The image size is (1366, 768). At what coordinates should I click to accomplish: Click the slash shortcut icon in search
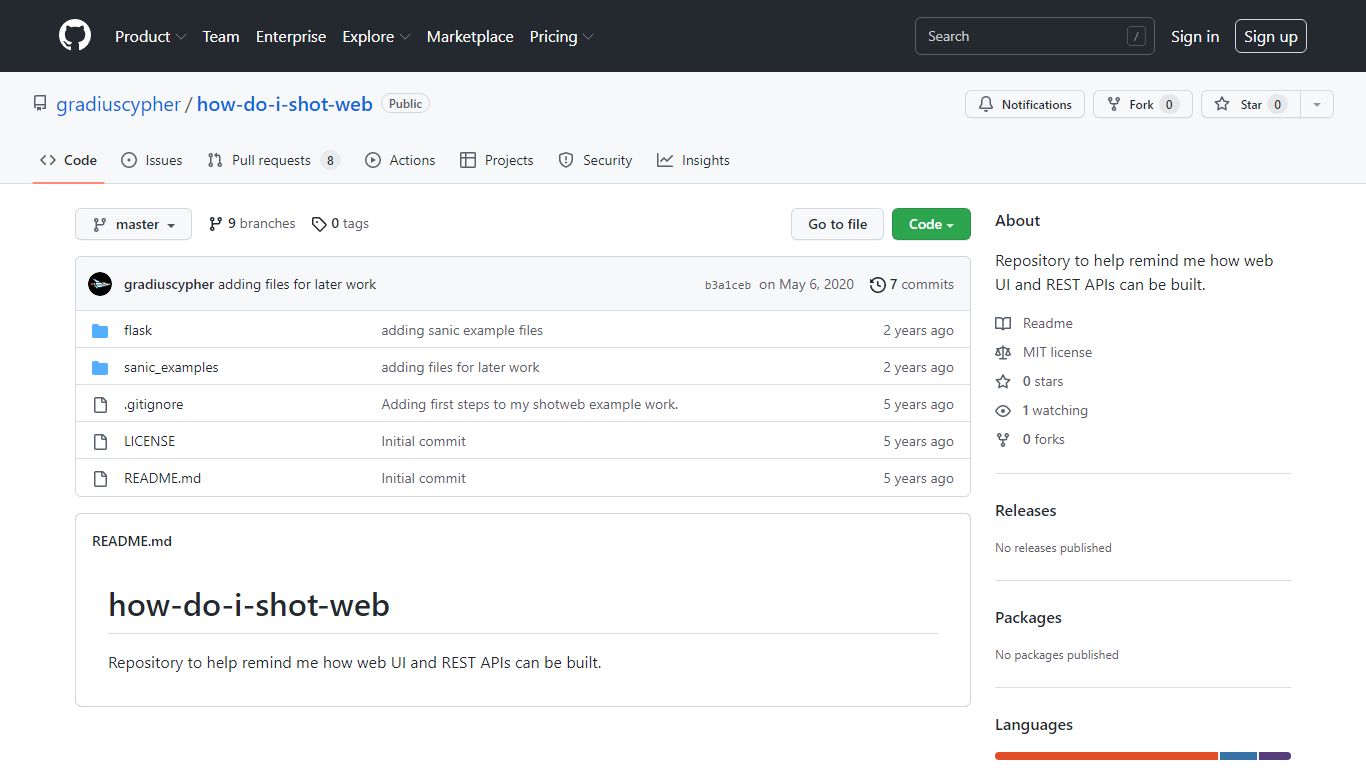pos(1136,36)
